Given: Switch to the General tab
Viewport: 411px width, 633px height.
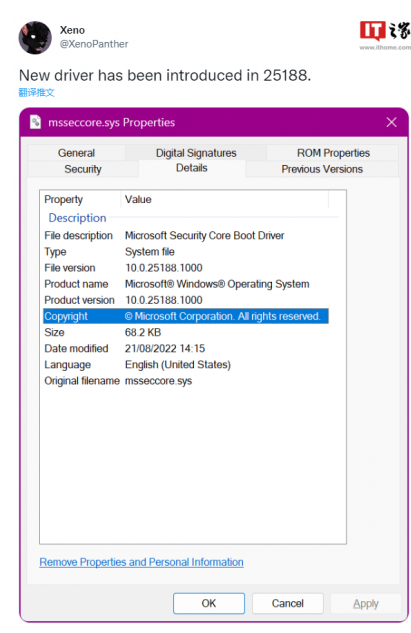Looking at the screenshot, I should click(76, 153).
